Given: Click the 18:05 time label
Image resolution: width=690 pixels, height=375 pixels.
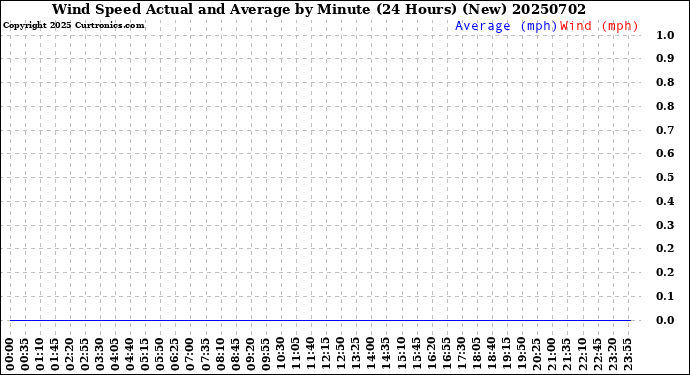Looking at the screenshot, I should tap(476, 355).
